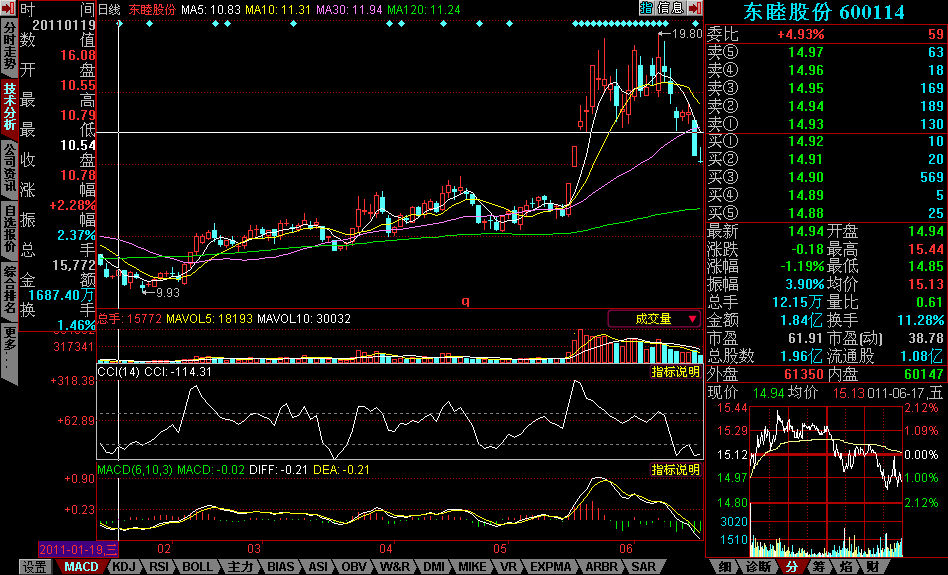Click the 焰 flame button
Viewport: 948px width, 575px height.
tap(845, 567)
